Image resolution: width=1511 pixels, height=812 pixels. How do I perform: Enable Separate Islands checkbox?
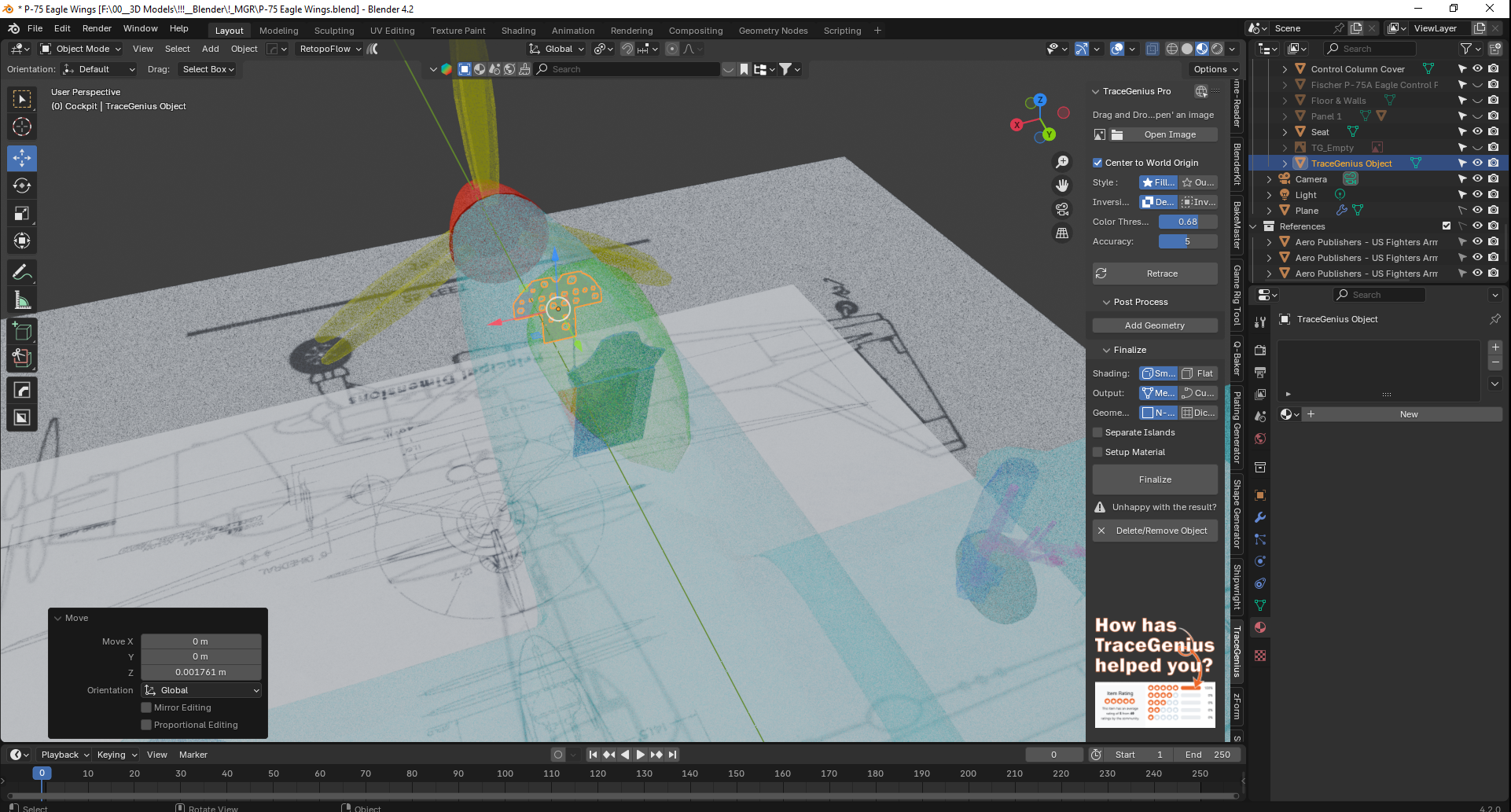click(1097, 432)
